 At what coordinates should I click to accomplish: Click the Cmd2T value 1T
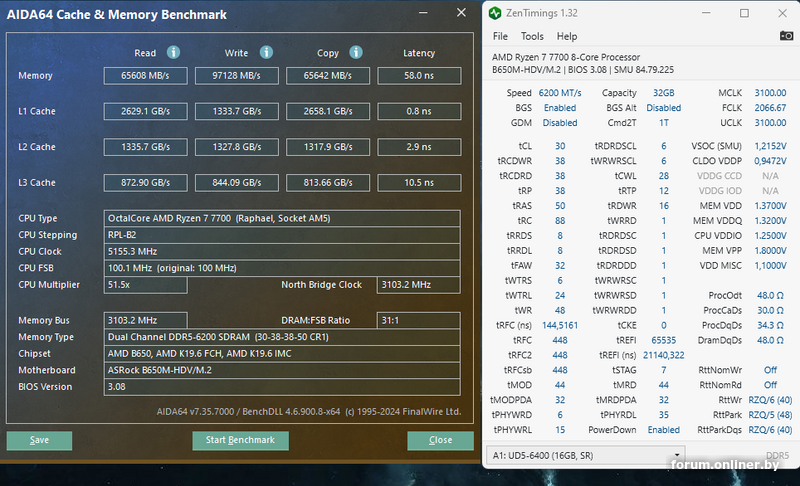coord(664,123)
